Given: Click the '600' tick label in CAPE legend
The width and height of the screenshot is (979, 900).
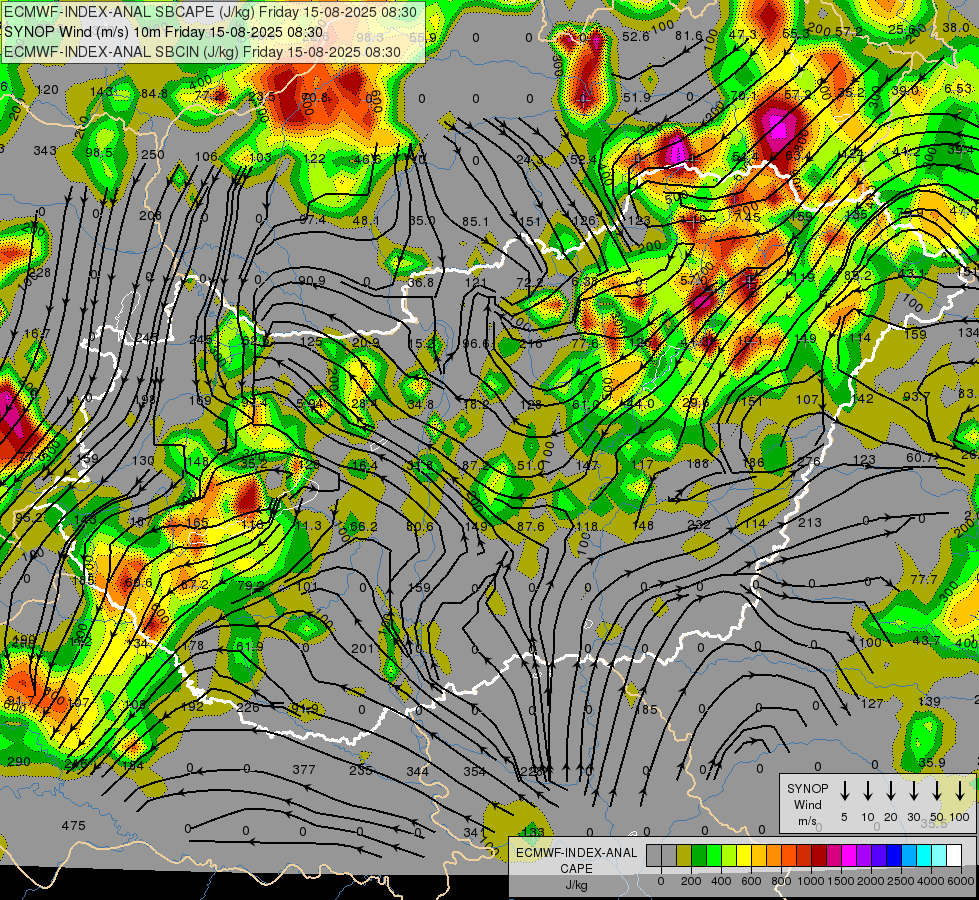Looking at the screenshot, I should (x=751, y=881).
